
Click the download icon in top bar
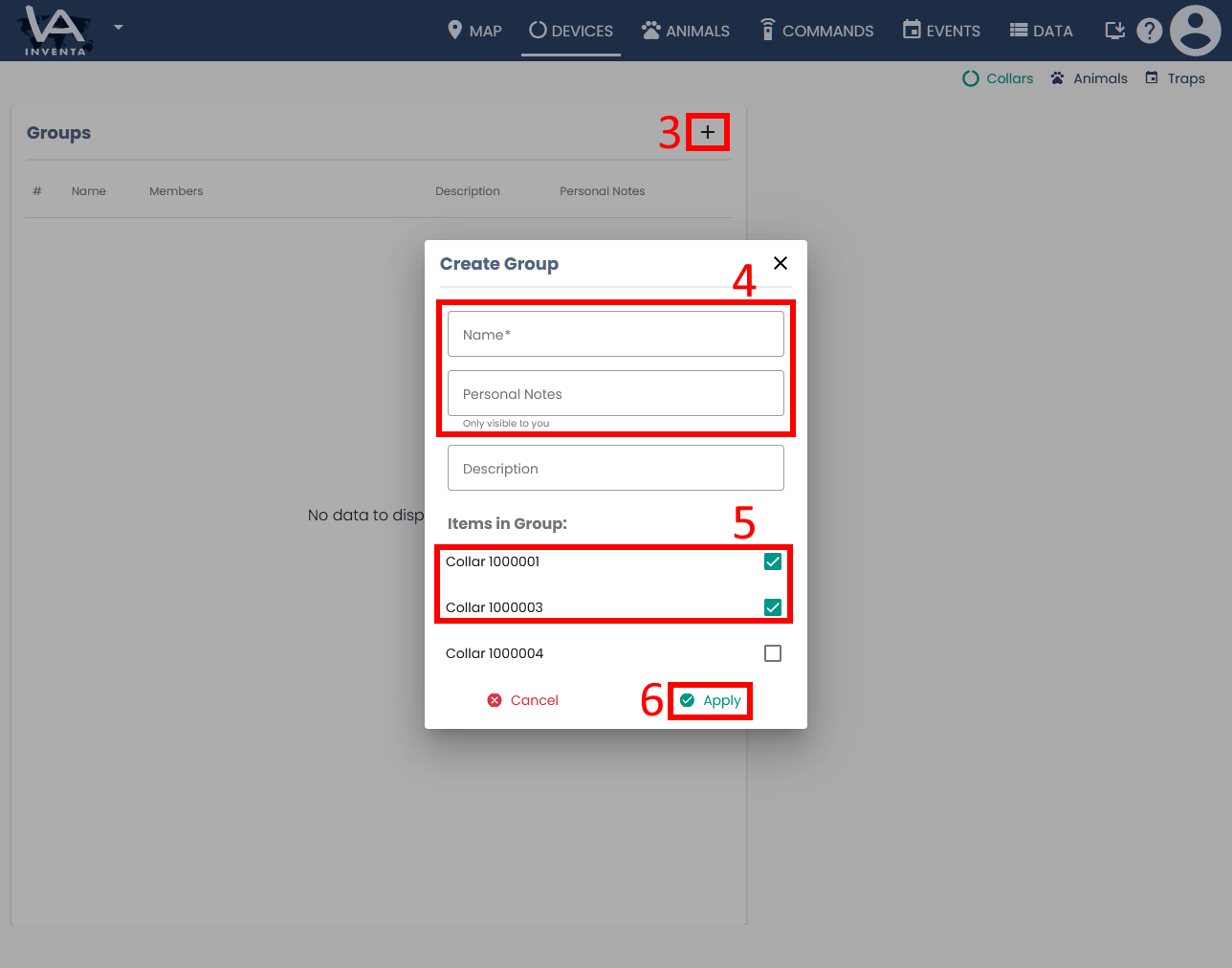pos(1114,31)
